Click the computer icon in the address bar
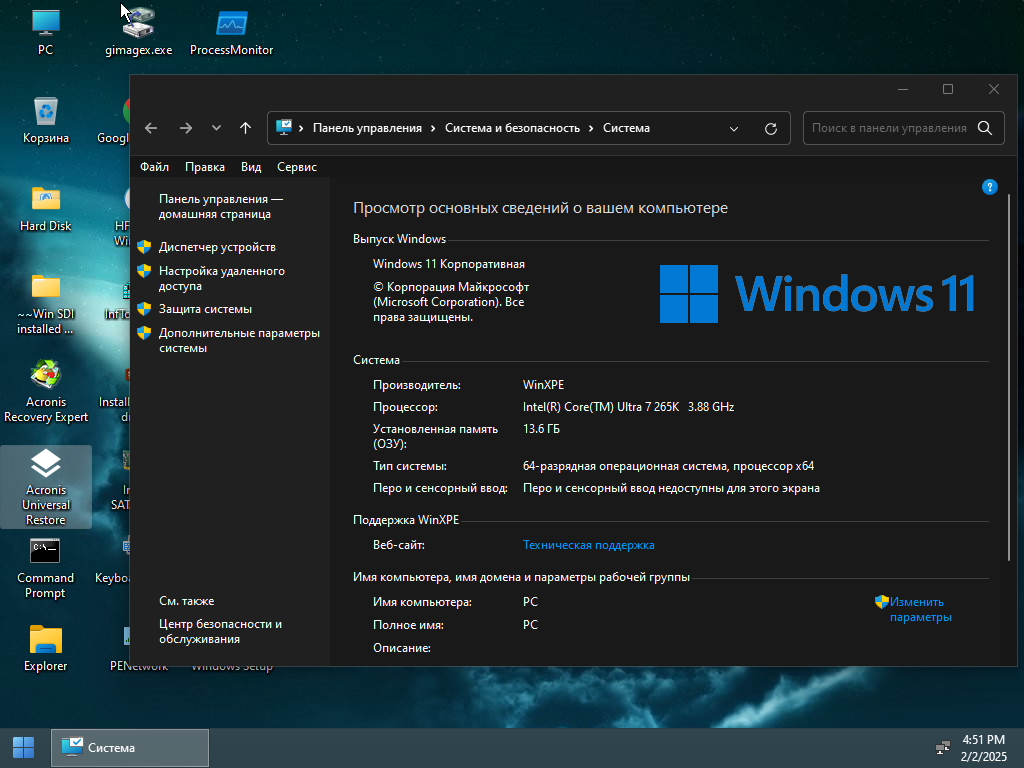Viewport: 1024px width, 768px height. click(284, 127)
